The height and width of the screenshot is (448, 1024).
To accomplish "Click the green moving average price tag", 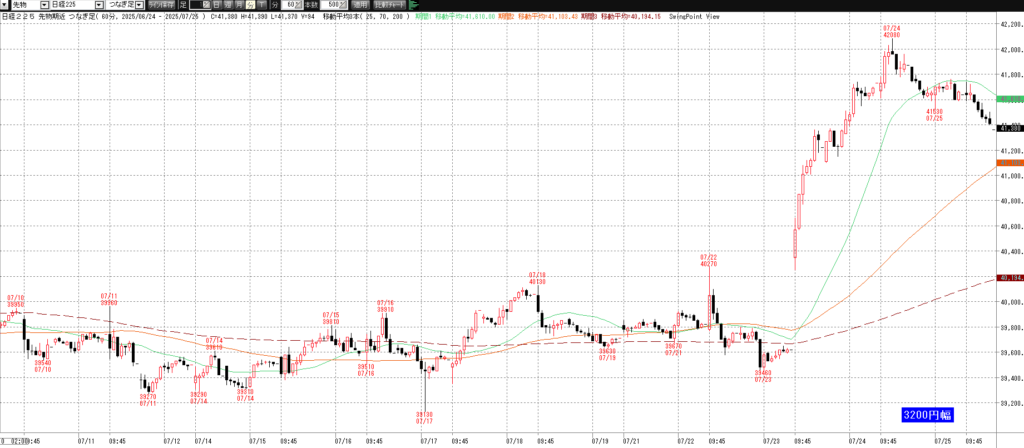I will pos(1009,100).
